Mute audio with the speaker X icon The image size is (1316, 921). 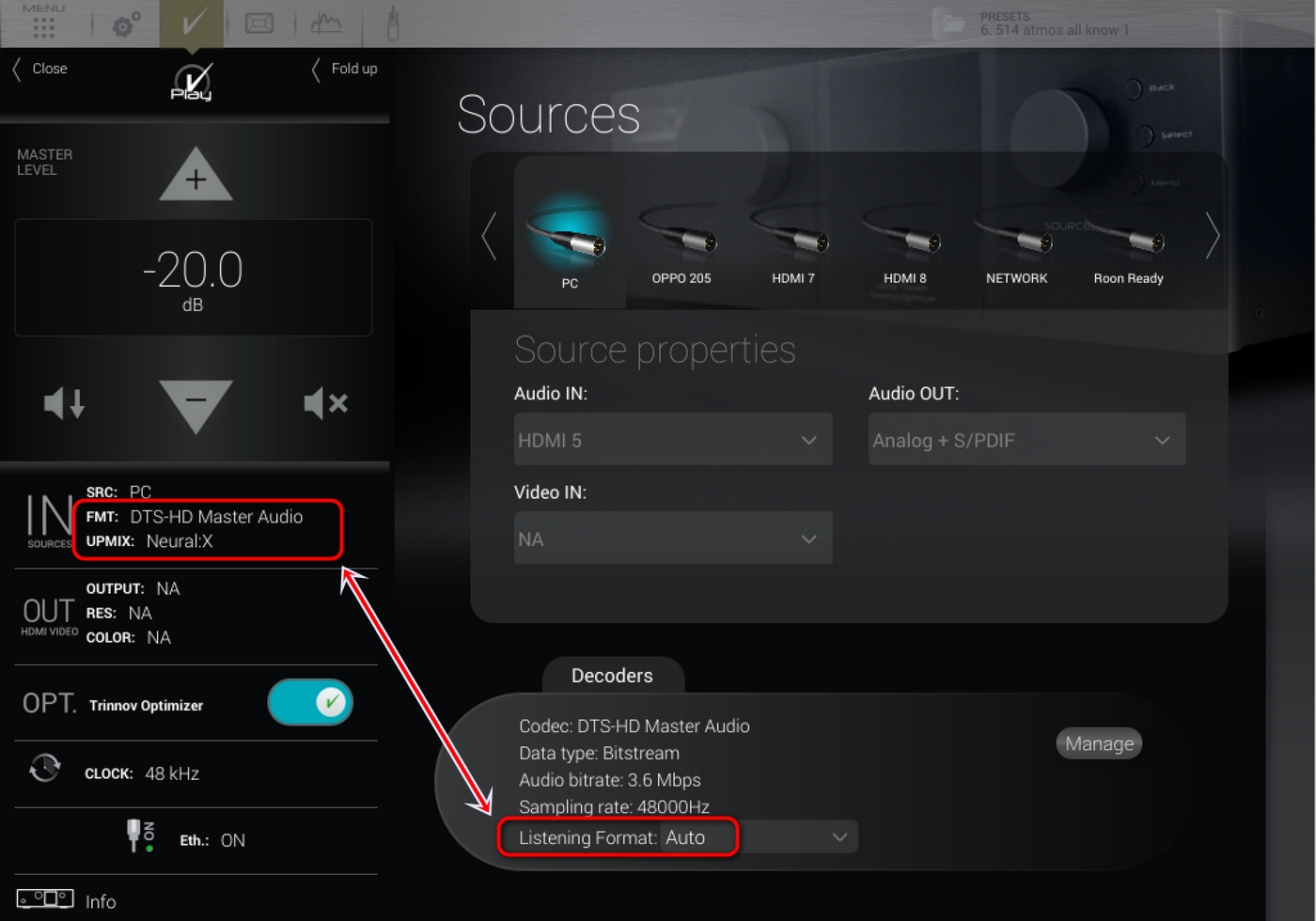coord(326,403)
